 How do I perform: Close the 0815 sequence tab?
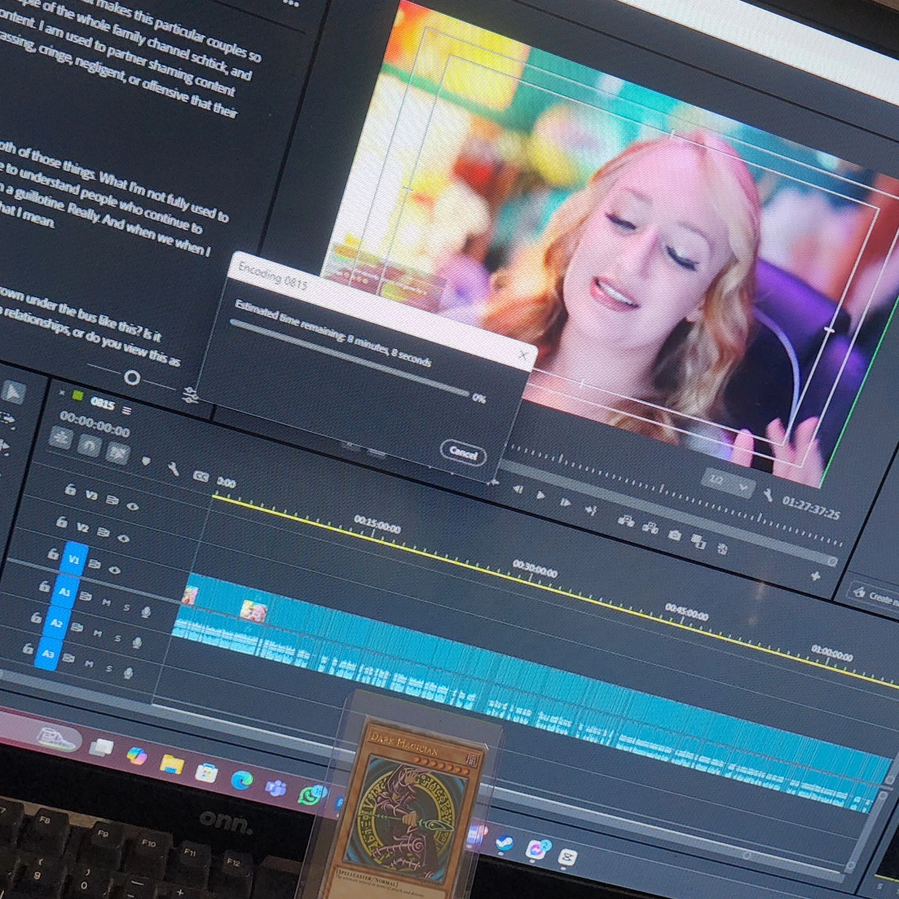[x=62, y=393]
